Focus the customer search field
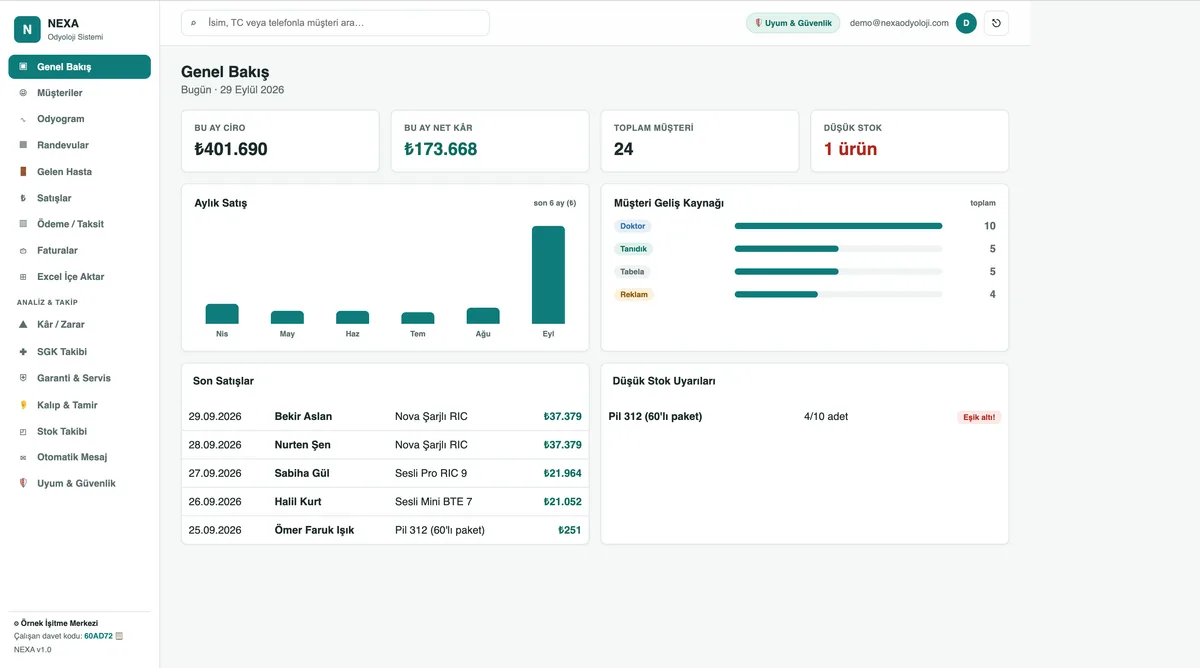1200x668 pixels. point(335,23)
